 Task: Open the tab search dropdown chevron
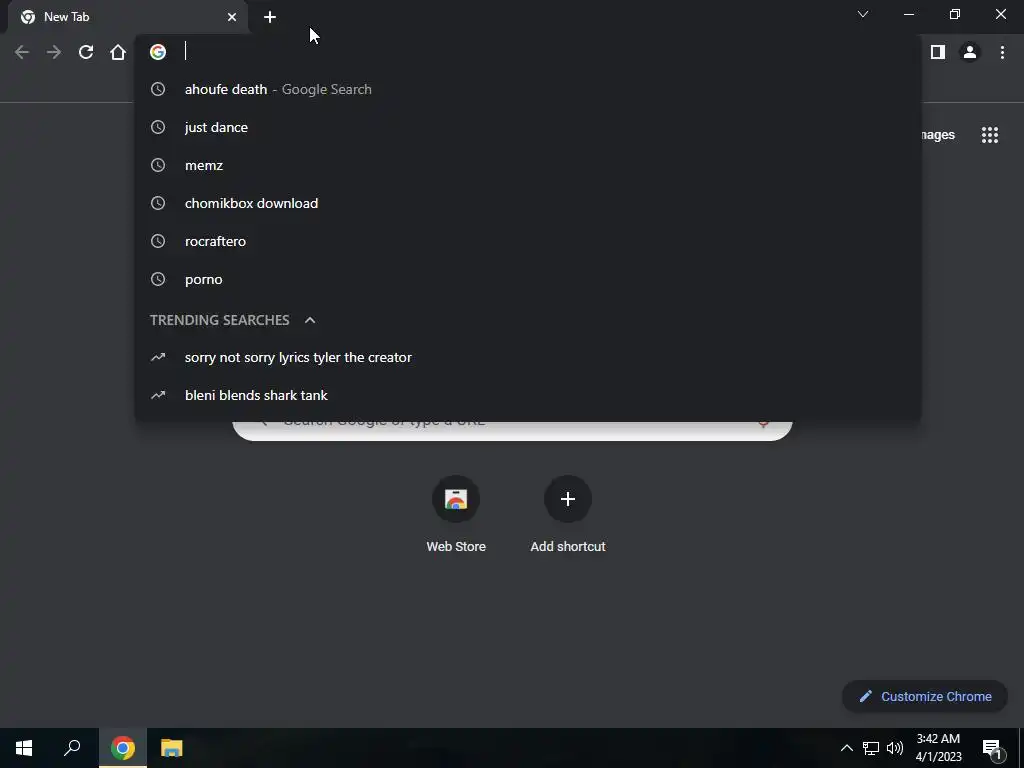tap(863, 14)
